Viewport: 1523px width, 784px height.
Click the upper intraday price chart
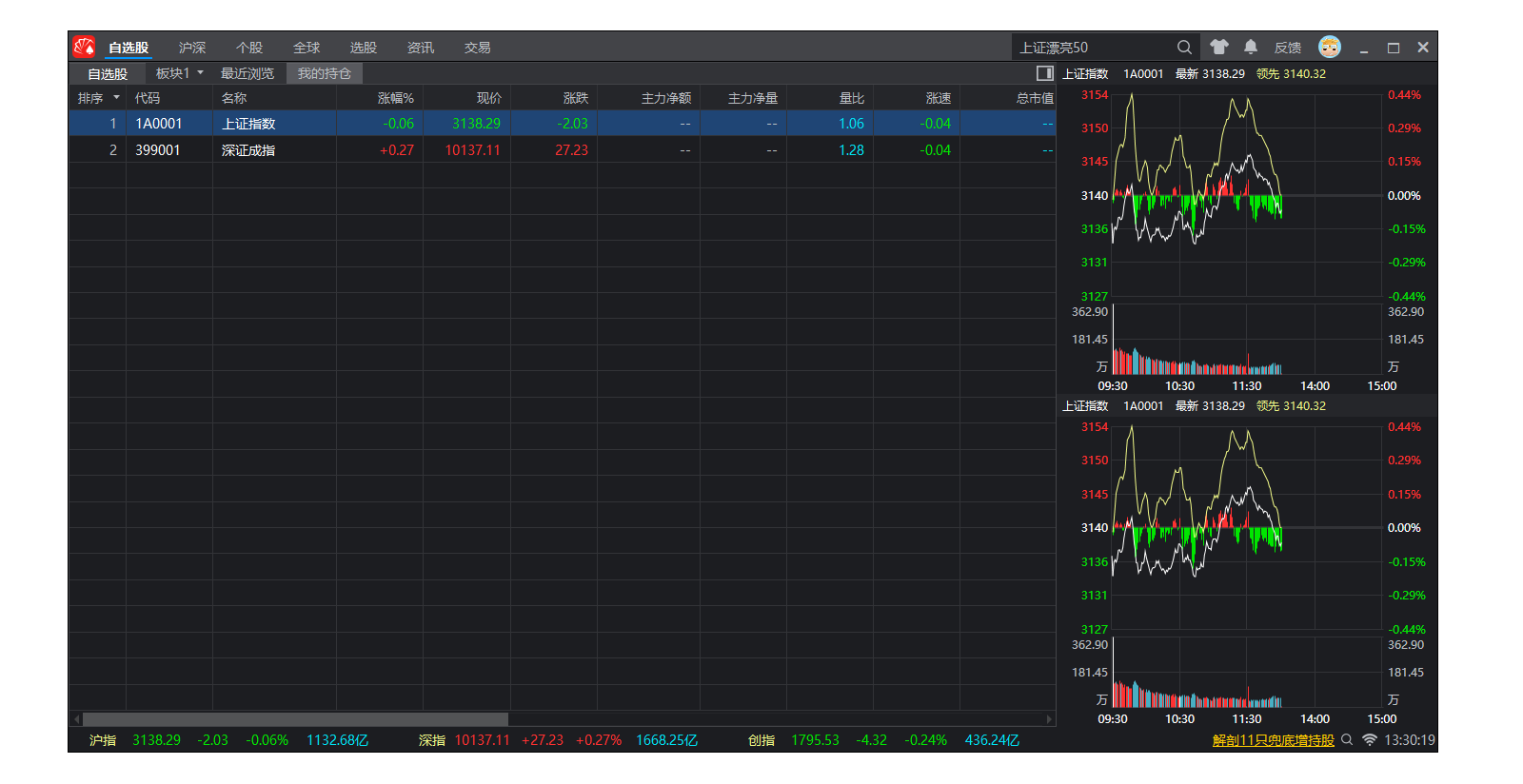(1247, 195)
